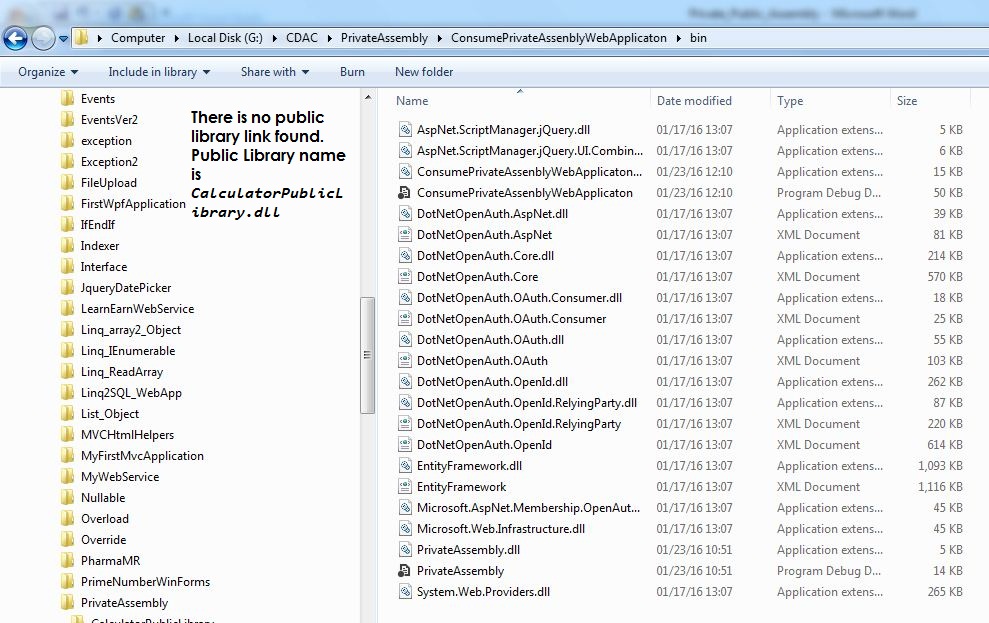This screenshot has width=989, height=623.
Task: Select the DotNetOpenAuth.OAuth.Consumer.dll icon
Action: coord(404,298)
